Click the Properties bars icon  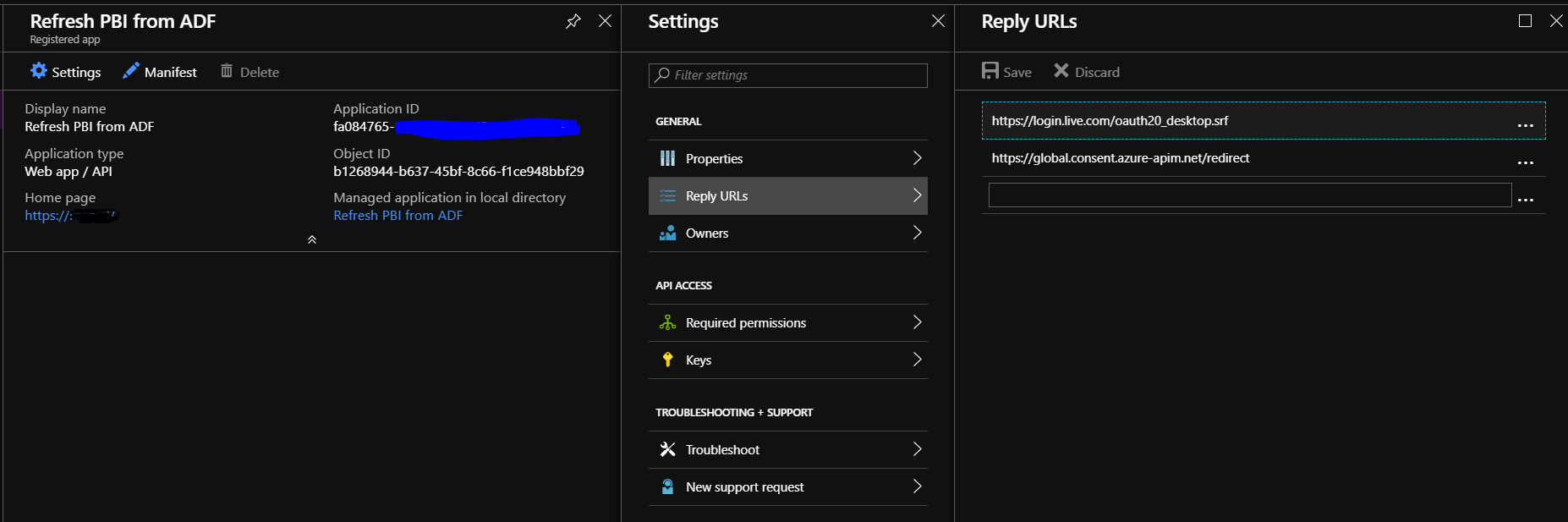tap(667, 158)
